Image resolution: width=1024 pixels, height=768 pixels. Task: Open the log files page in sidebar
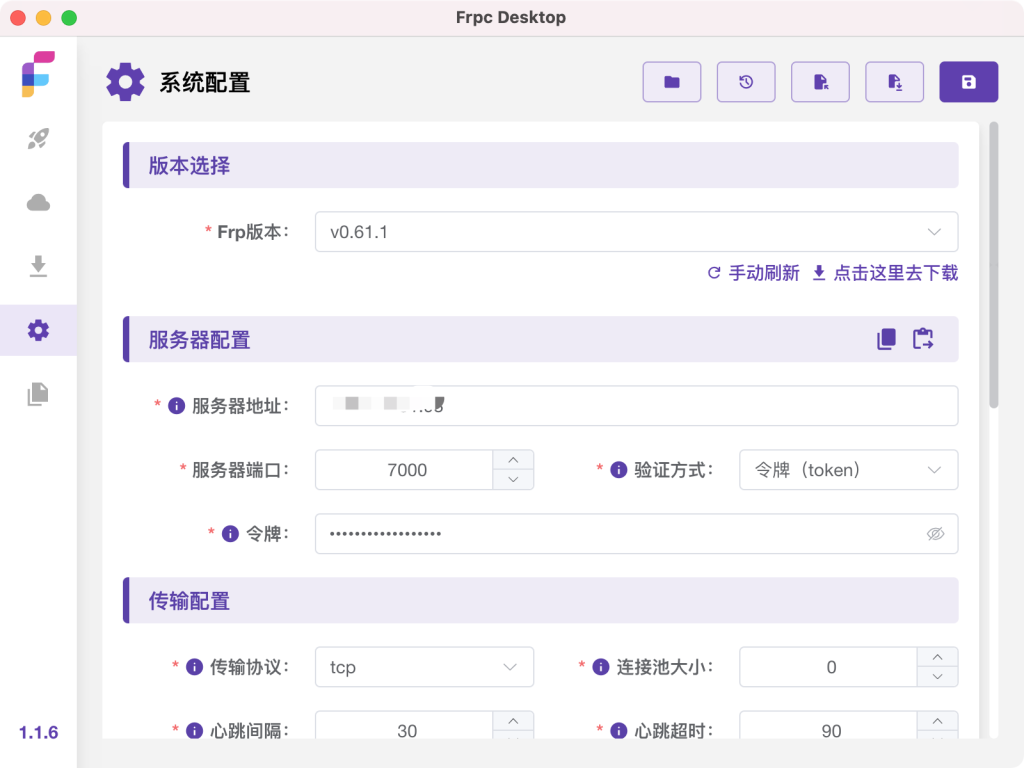click(38, 394)
